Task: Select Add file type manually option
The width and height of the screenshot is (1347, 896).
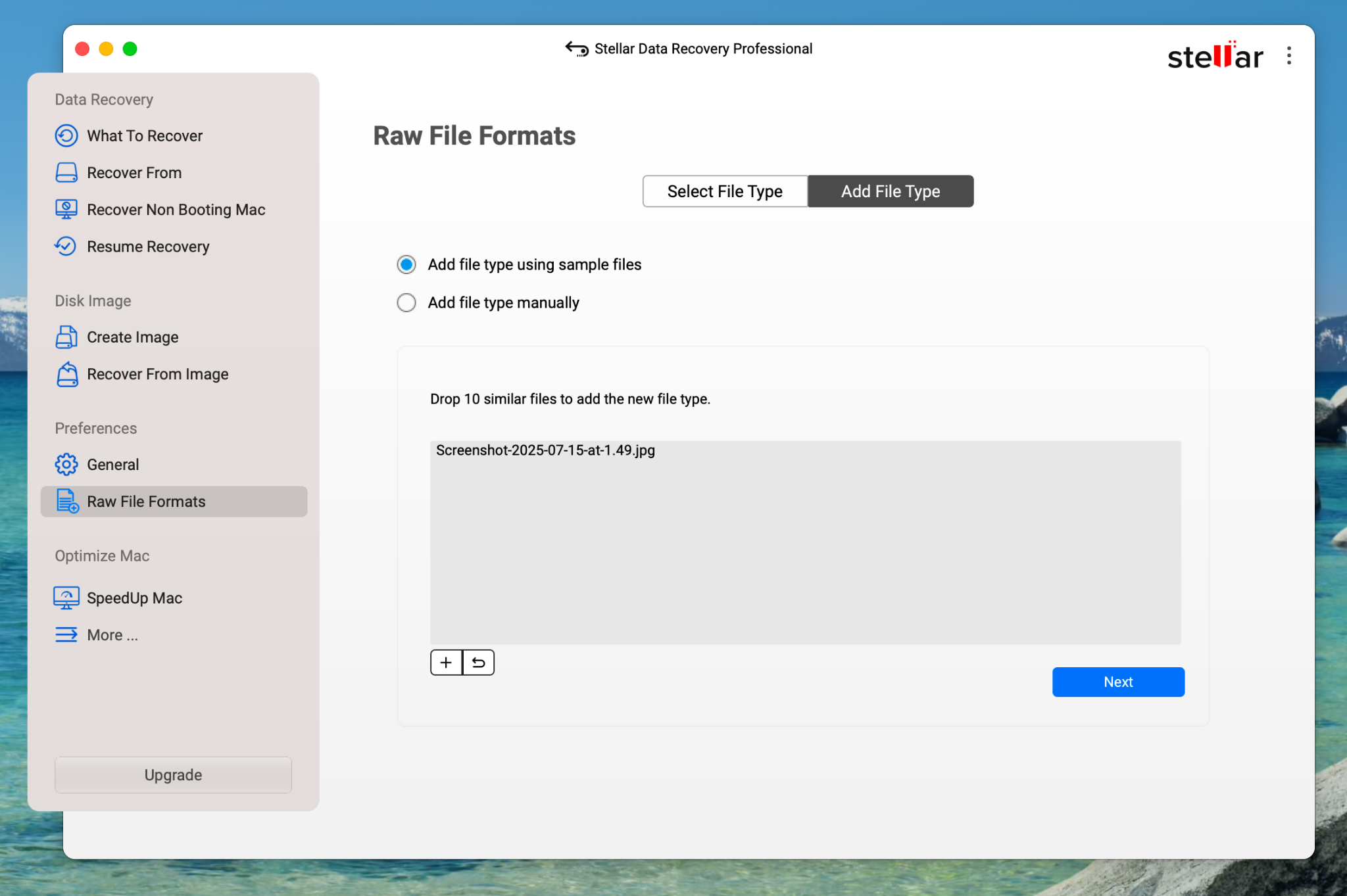Action: 406,303
